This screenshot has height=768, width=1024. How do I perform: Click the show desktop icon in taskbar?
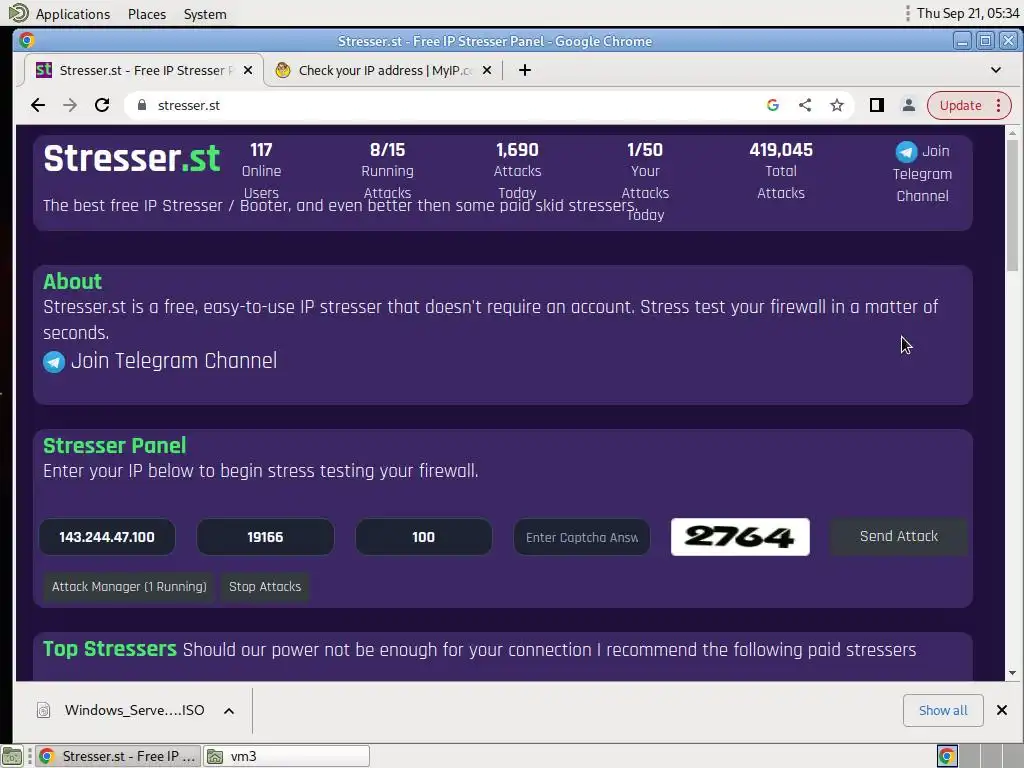12,756
